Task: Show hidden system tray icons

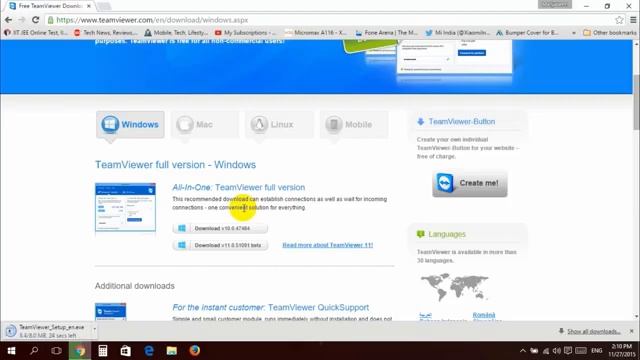Action: 523,351
